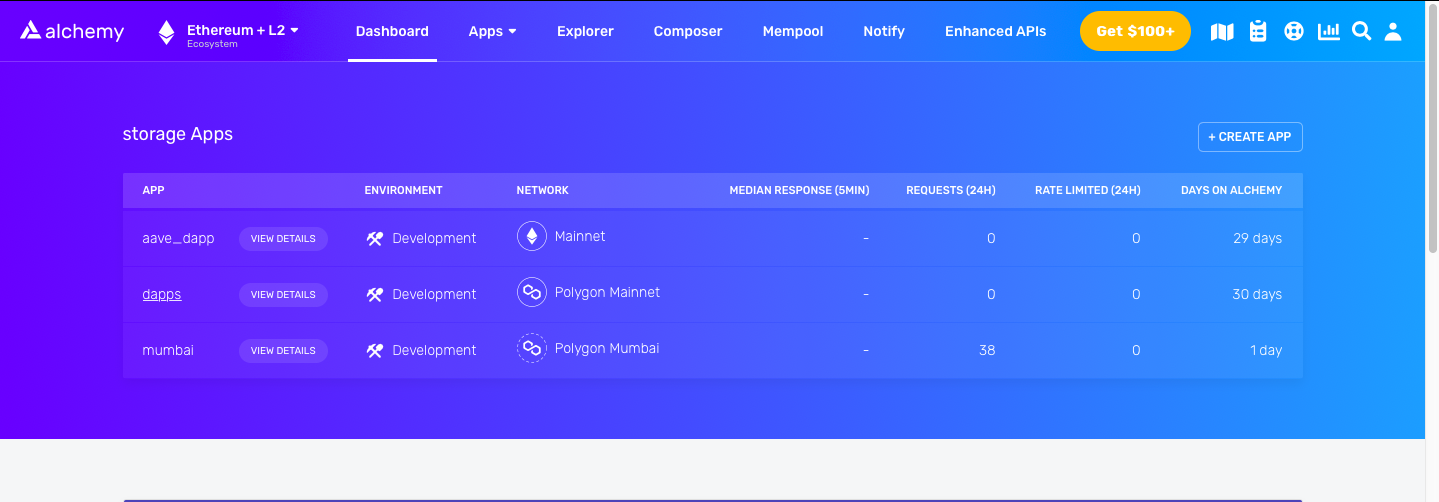Viewport: 1439px width, 502px height.
Task: Open the user profile icon
Action: point(1393,31)
